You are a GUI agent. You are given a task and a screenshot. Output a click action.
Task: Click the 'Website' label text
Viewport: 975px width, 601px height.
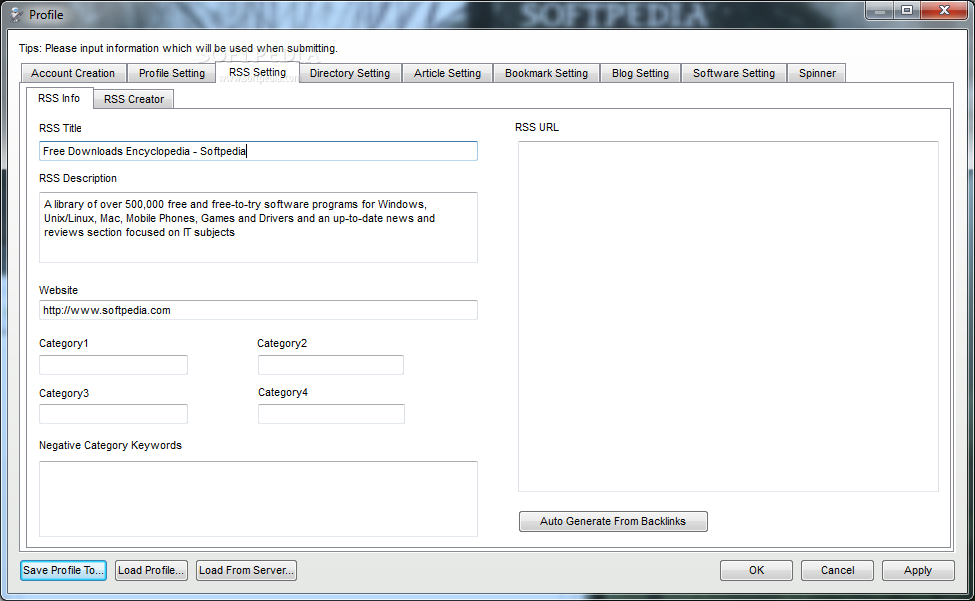click(58, 290)
